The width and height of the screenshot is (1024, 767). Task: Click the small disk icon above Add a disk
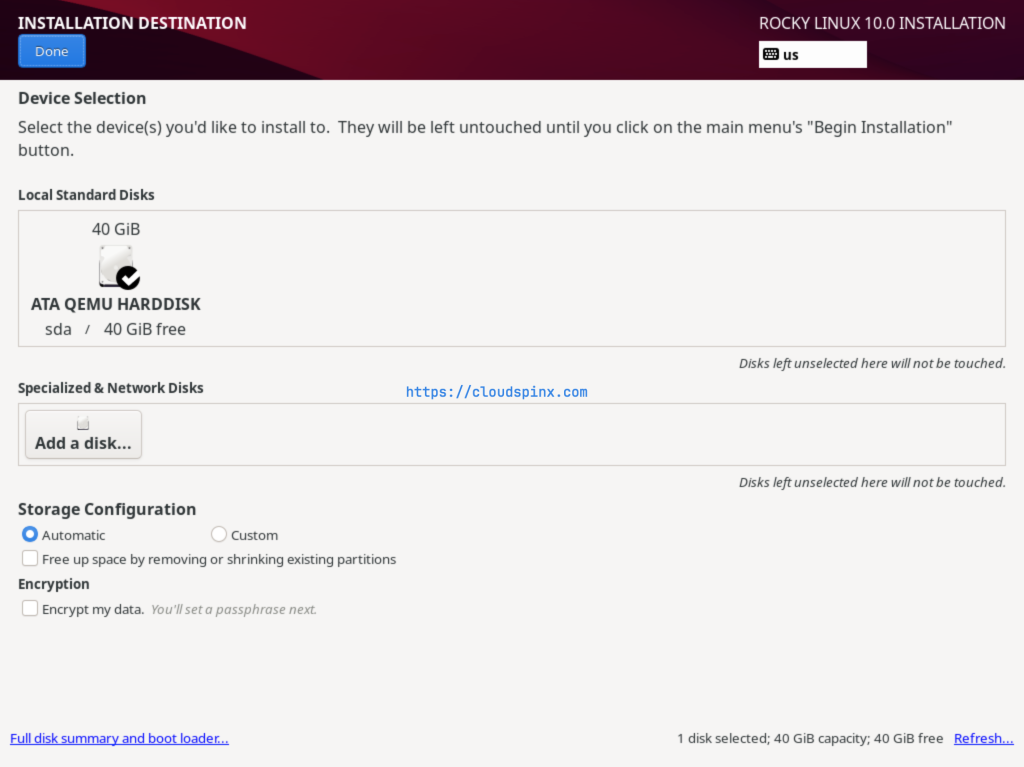tap(83, 424)
